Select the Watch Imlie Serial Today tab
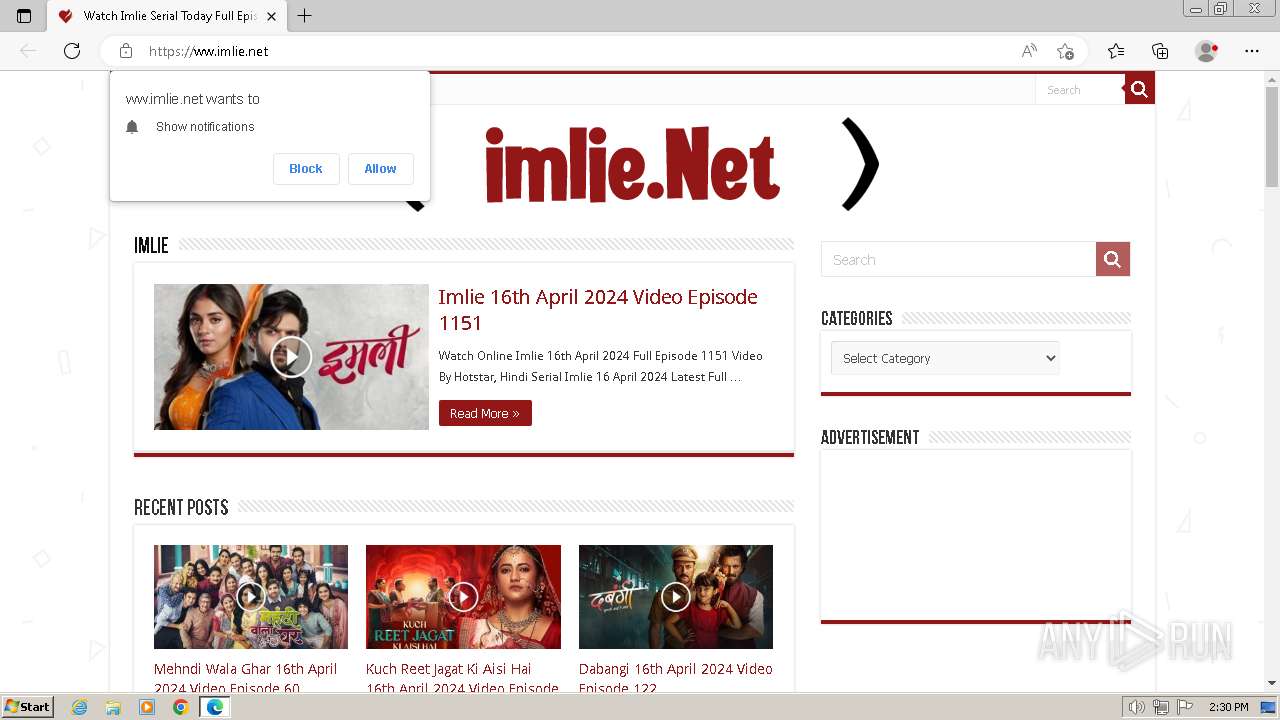Screen dimensions: 1280x720 pos(167,16)
